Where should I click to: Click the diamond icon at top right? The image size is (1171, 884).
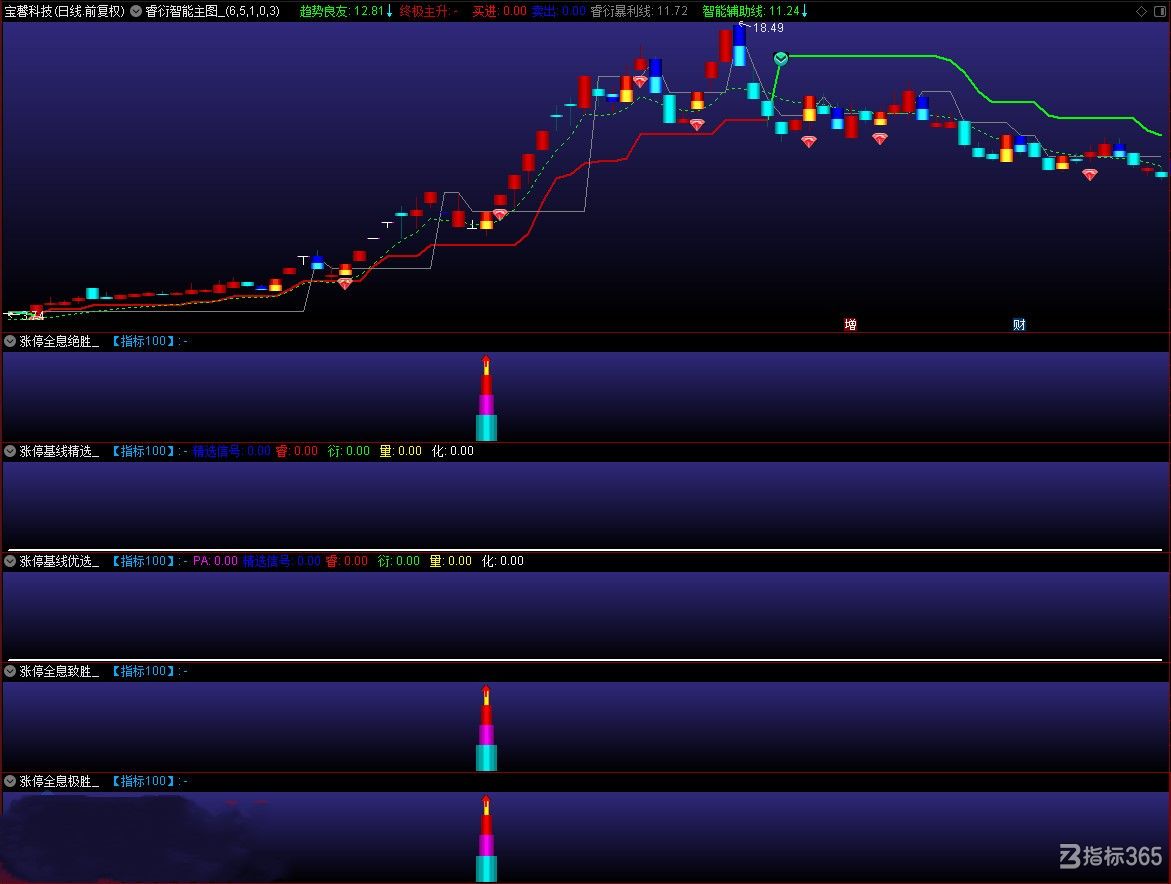click(1141, 11)
